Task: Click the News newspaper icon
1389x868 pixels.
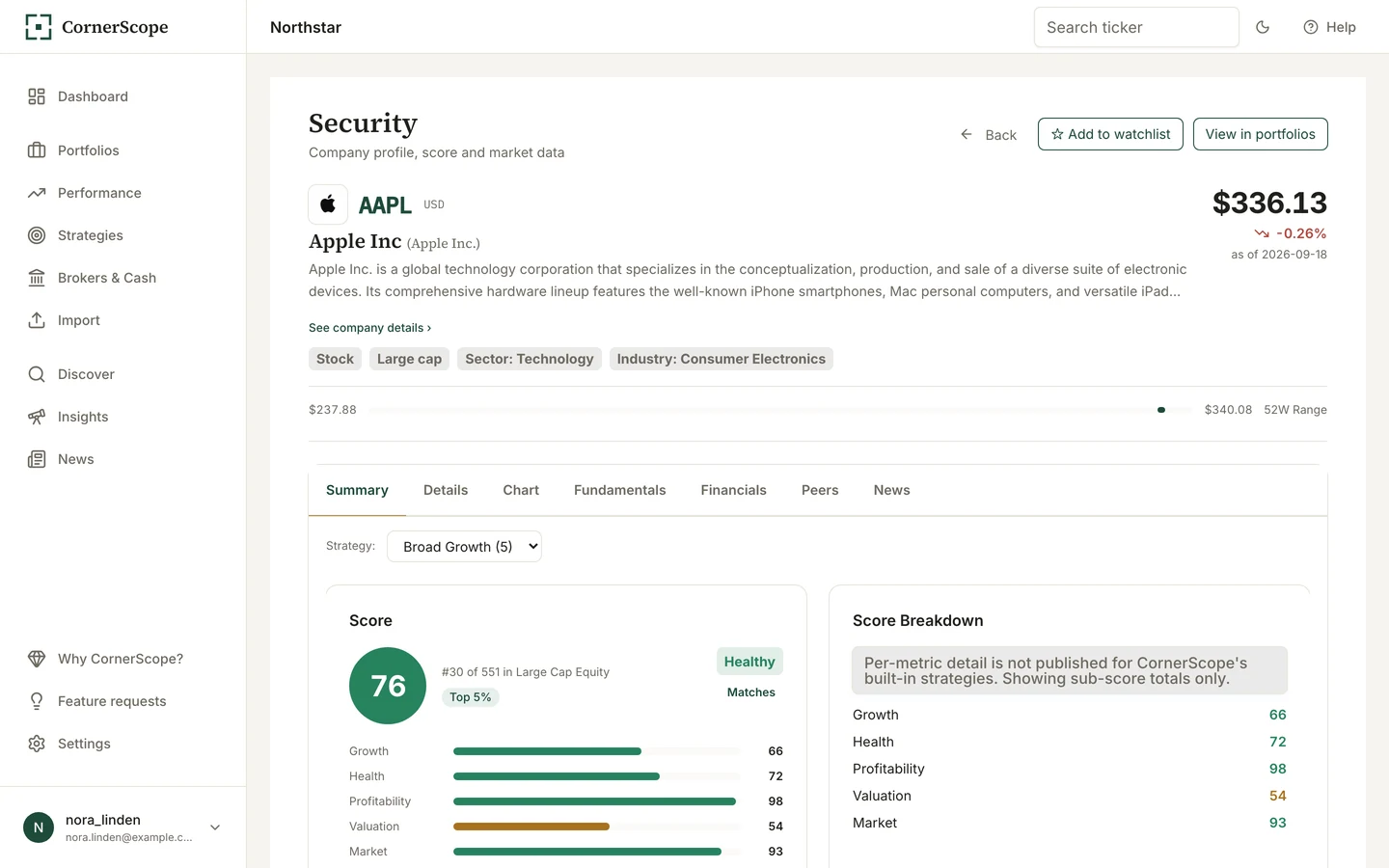Action: coord(37,459)
